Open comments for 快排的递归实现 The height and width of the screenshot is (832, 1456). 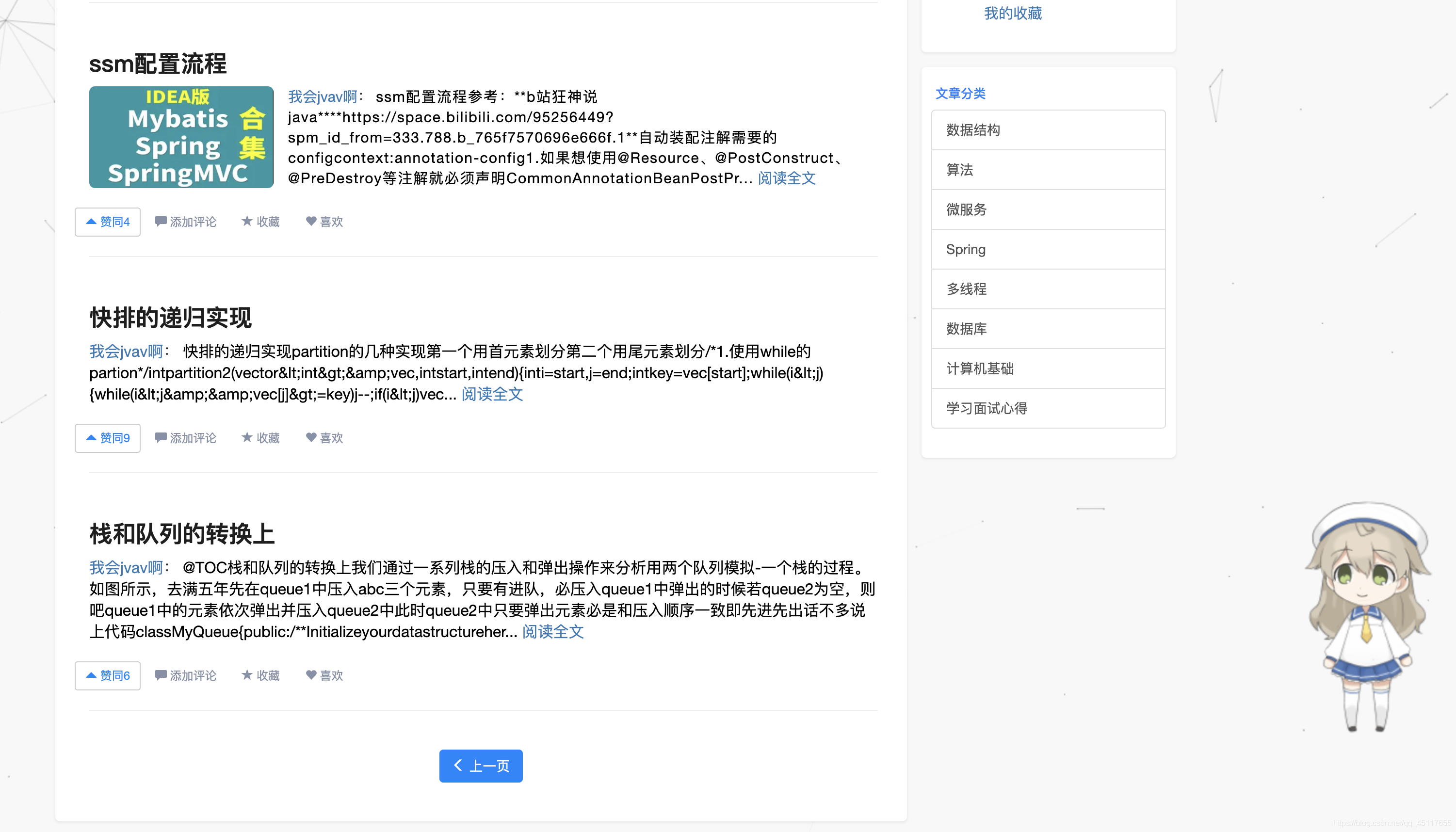(x=186, y=438)
